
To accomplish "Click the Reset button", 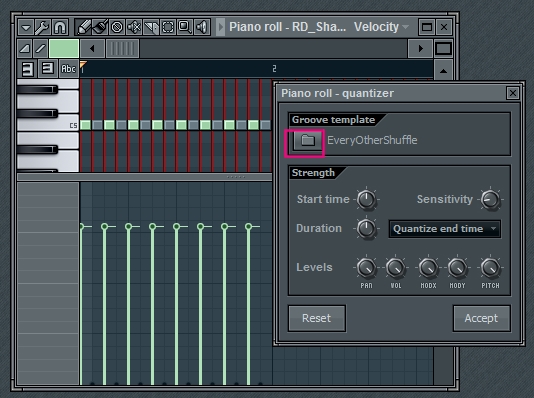I will [x=317, y=318].
